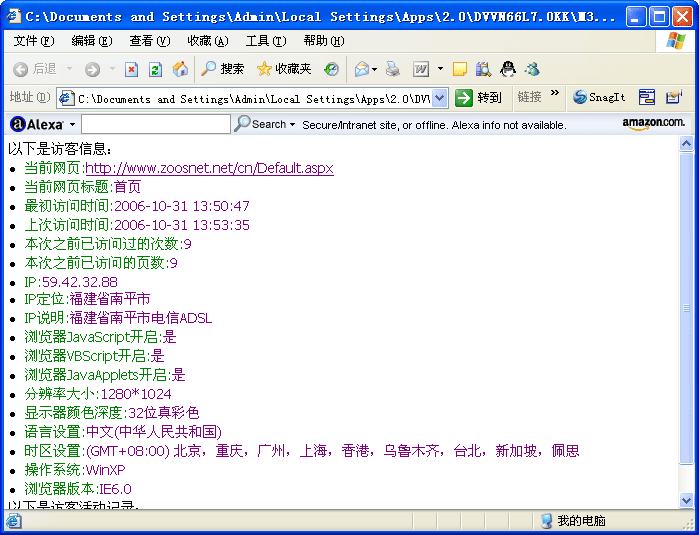The width and height of the screenshot is (699, 535).
Task: Open the address bar dropdown list
Action: coord(440,98)
